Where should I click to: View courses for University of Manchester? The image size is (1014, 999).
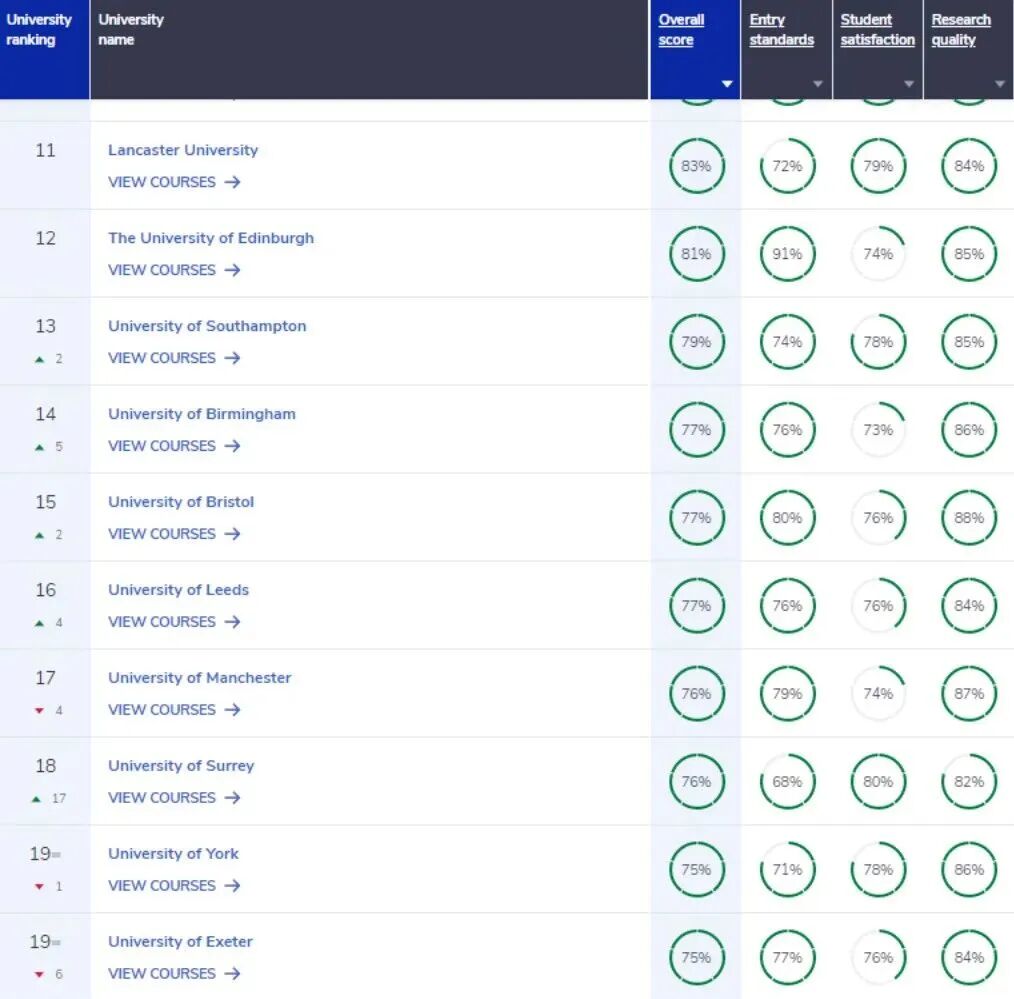click(174, 710)
